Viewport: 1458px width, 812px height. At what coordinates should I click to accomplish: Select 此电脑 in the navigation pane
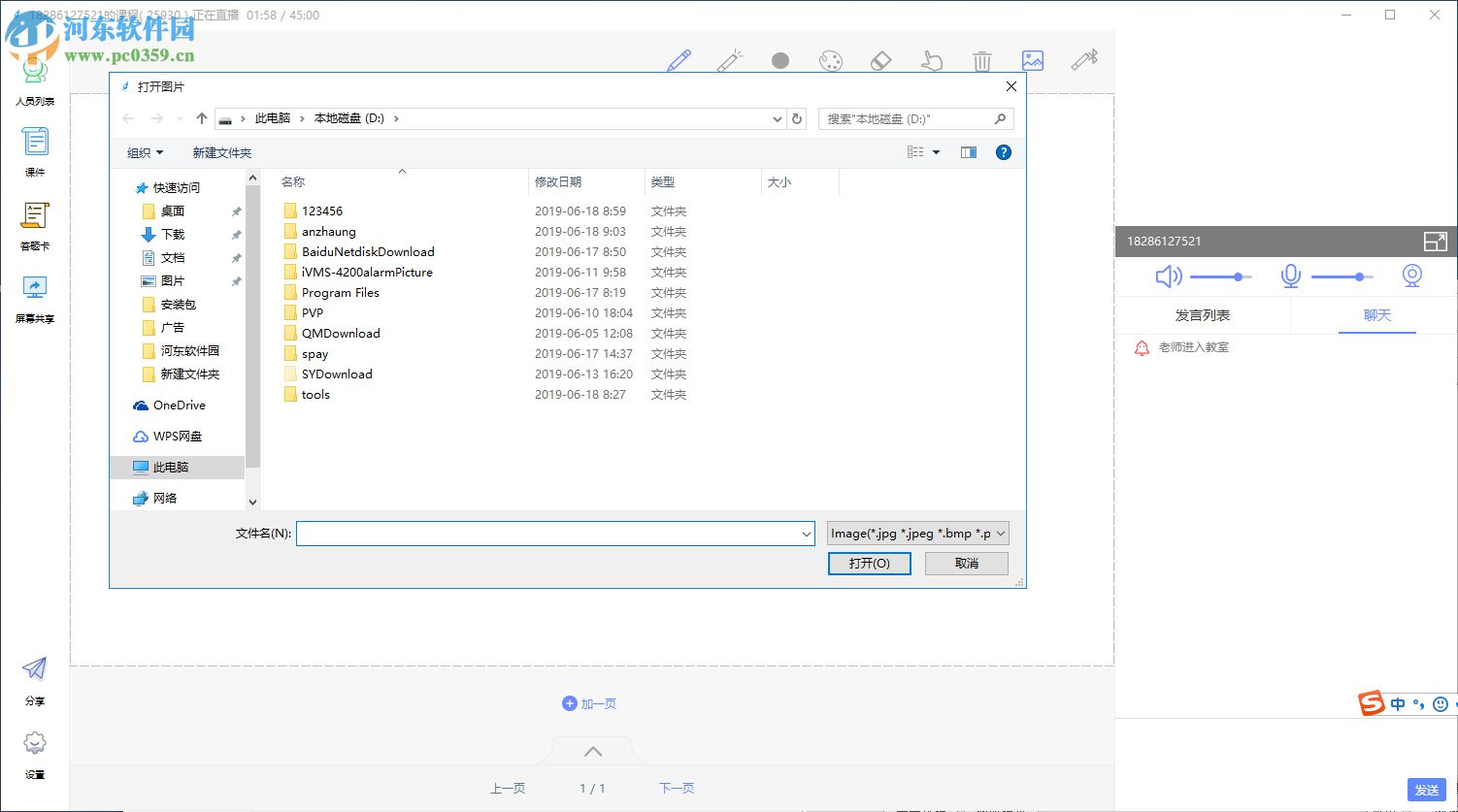coord(178,468)
